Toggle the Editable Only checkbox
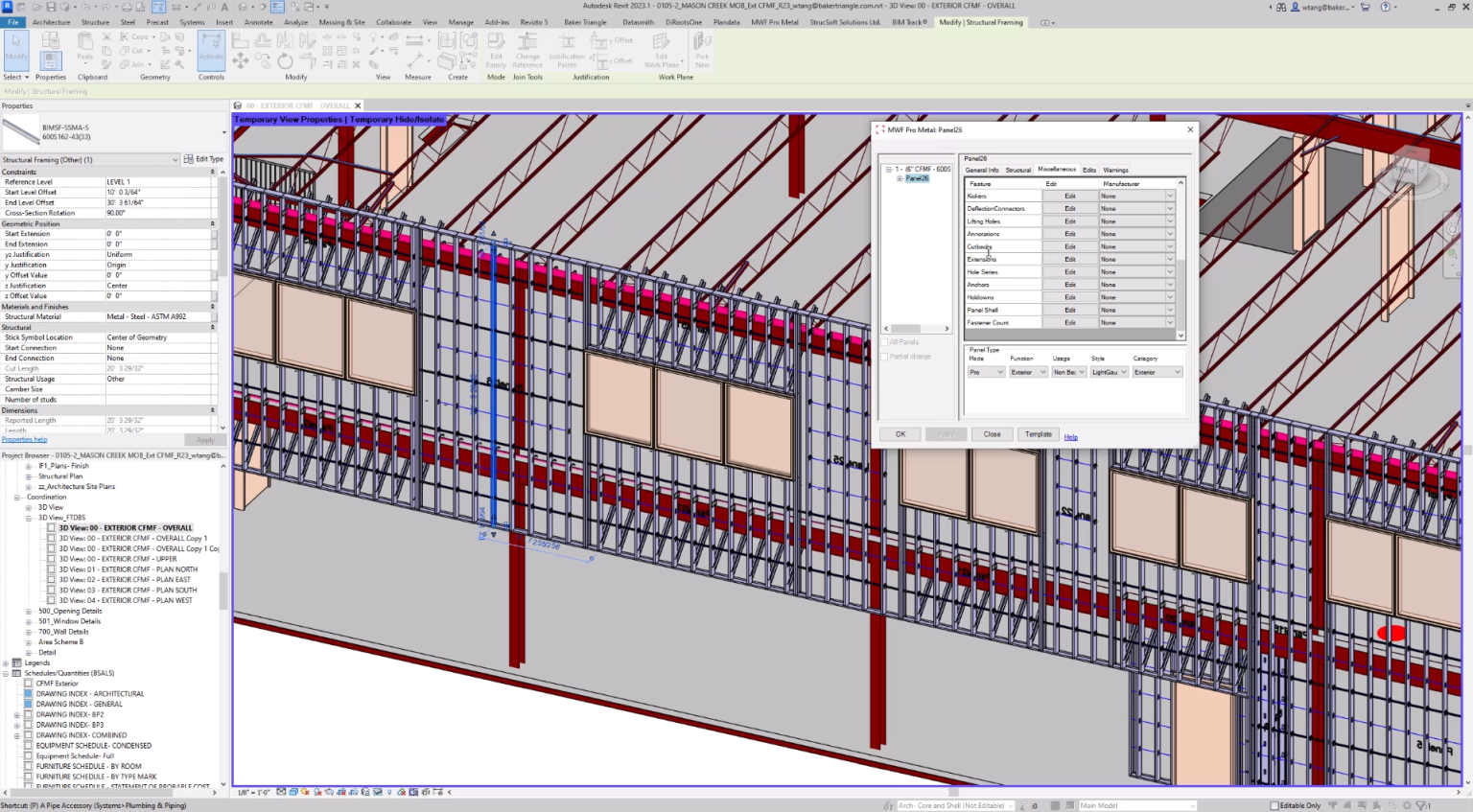 pyautogui.click(x=1274, y=805)
